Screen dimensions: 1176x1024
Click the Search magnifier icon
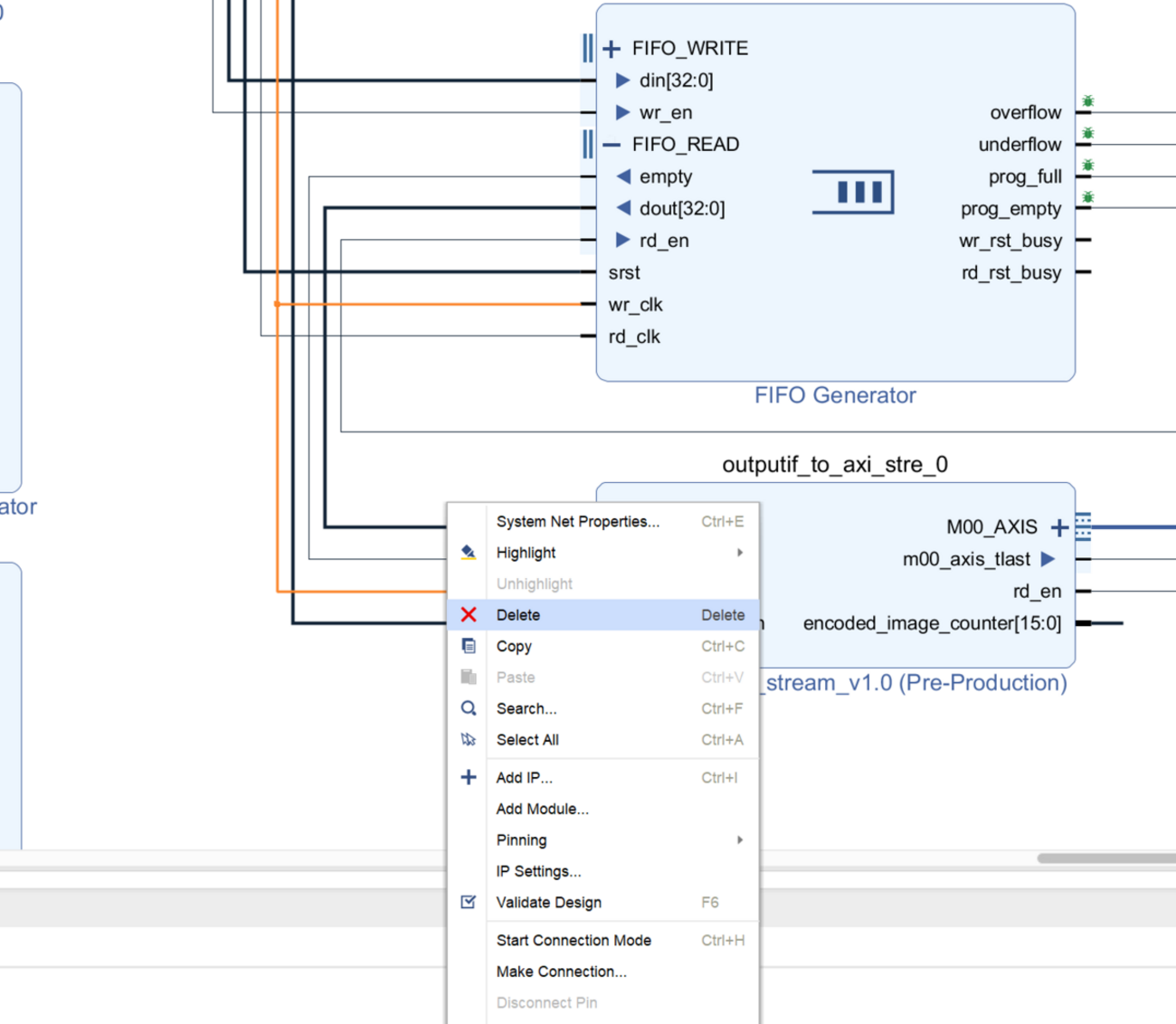[469, 708]
